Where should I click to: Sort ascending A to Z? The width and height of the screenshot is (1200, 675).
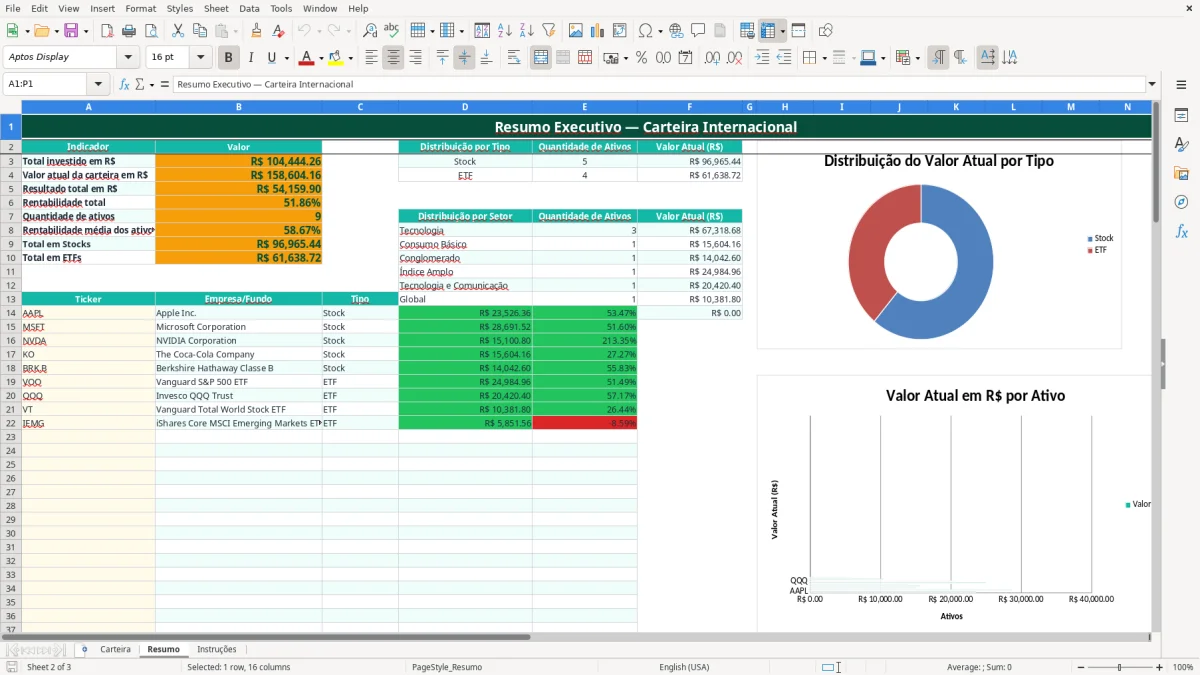coord(504,31)
